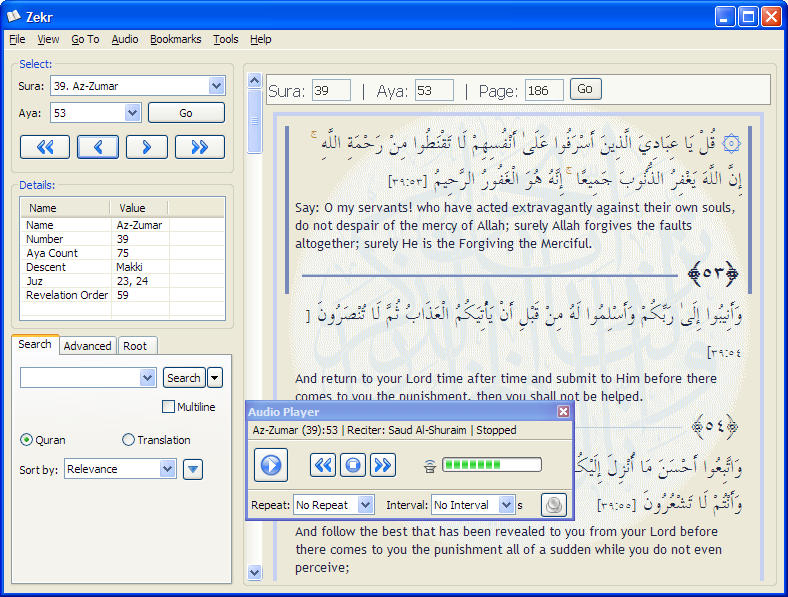Open the Interval dropdown in Audio Player

click(507, 505)
